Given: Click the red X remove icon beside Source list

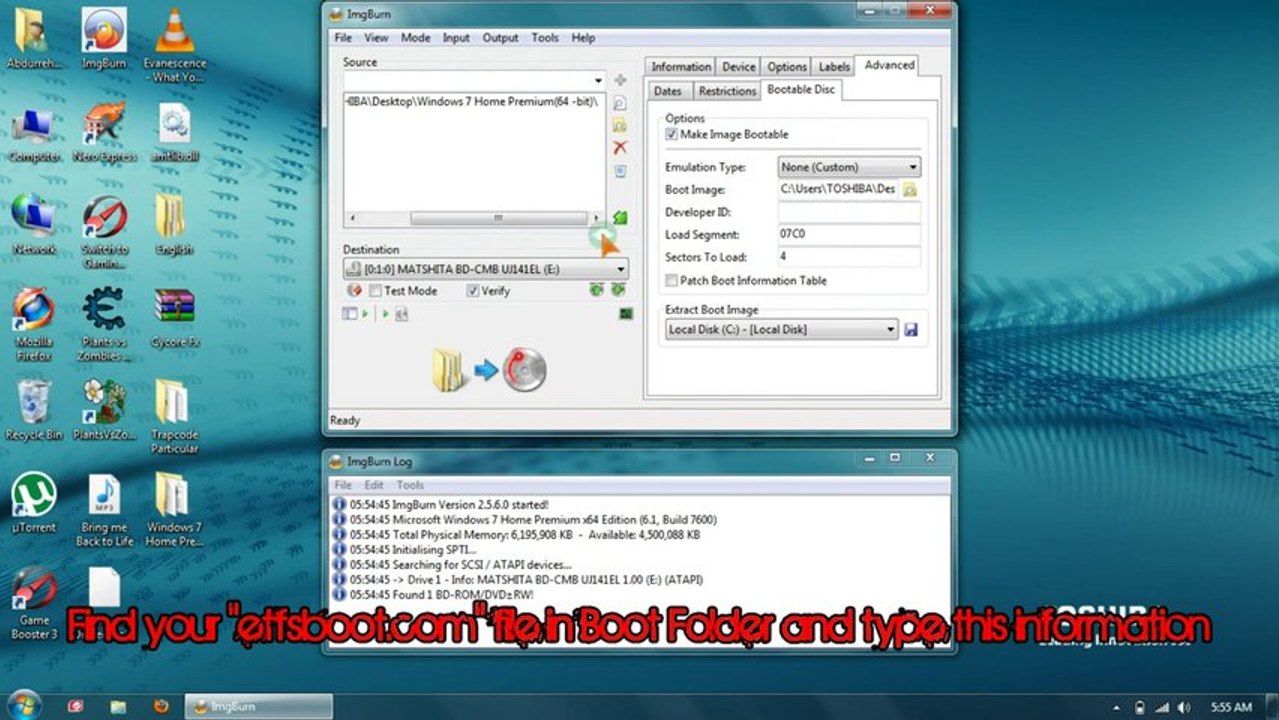Looking at the screenshot, I should (x=620, y=148).
